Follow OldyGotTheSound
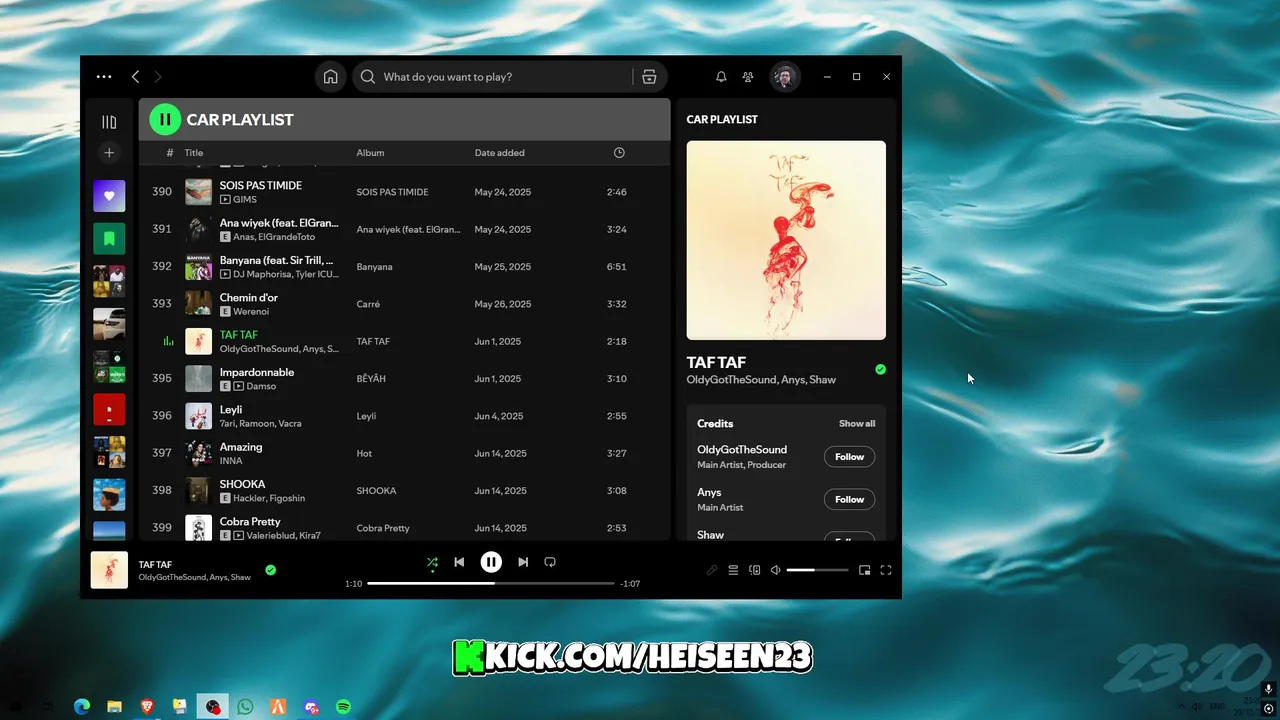 coord(849,457)
